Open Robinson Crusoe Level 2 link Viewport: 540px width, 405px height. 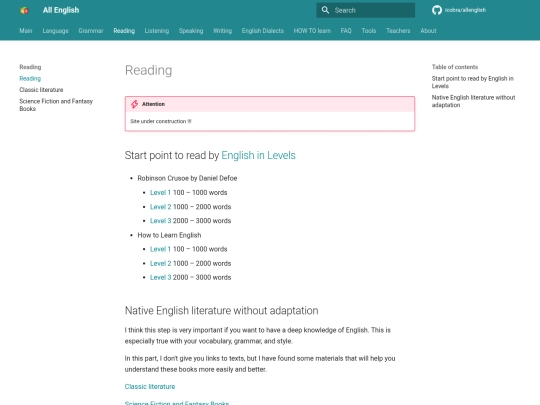[160, 207]
